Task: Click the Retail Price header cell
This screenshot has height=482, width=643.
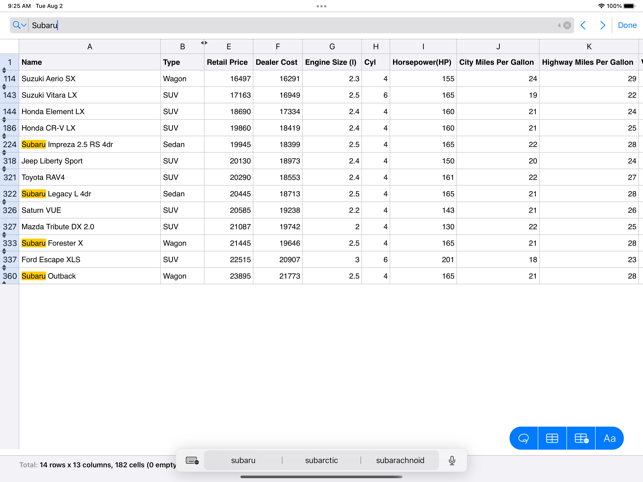Action: 228,62
